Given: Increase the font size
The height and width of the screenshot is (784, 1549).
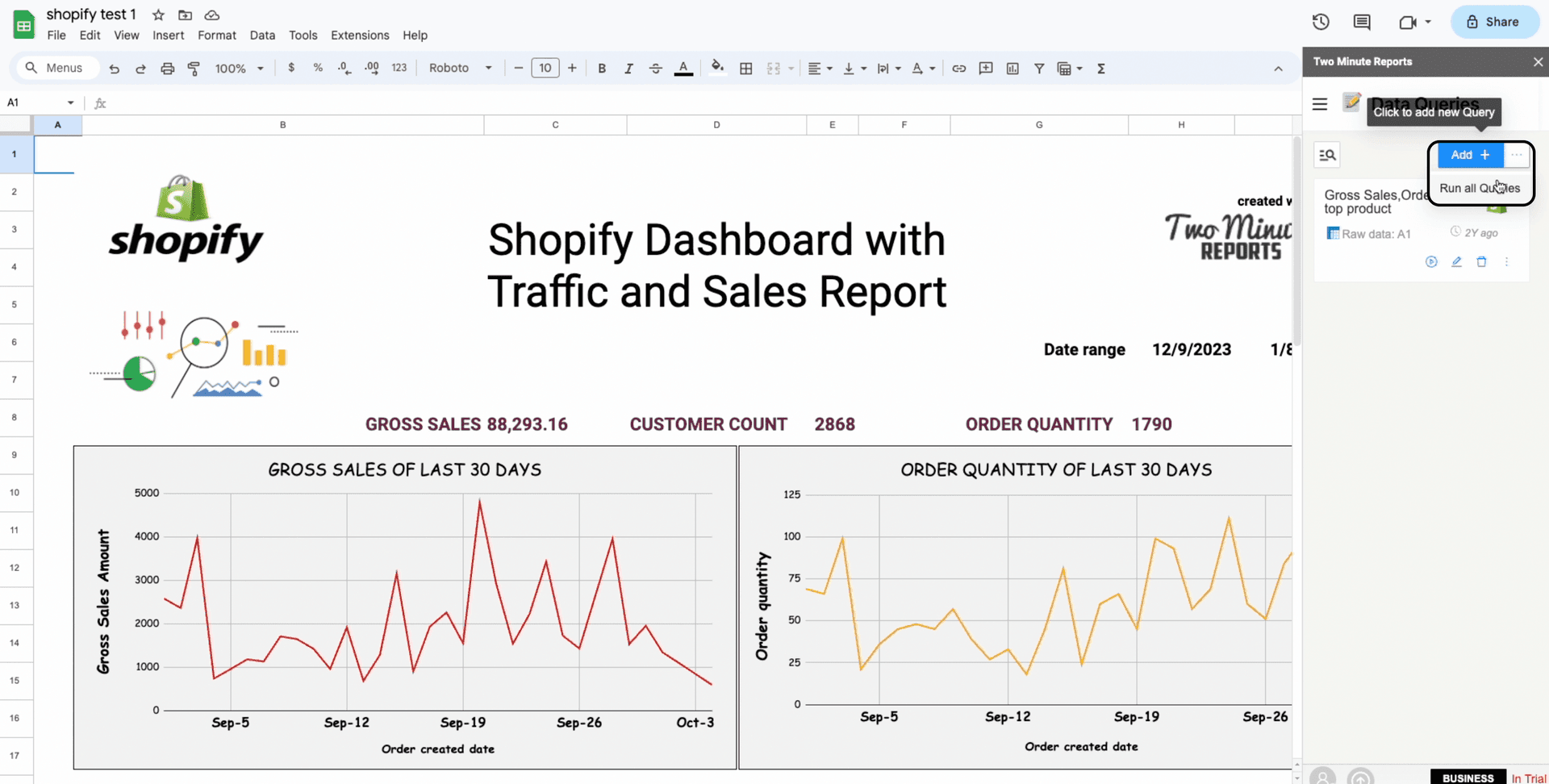Looking at the screenshot, I should tap(572, 68).
